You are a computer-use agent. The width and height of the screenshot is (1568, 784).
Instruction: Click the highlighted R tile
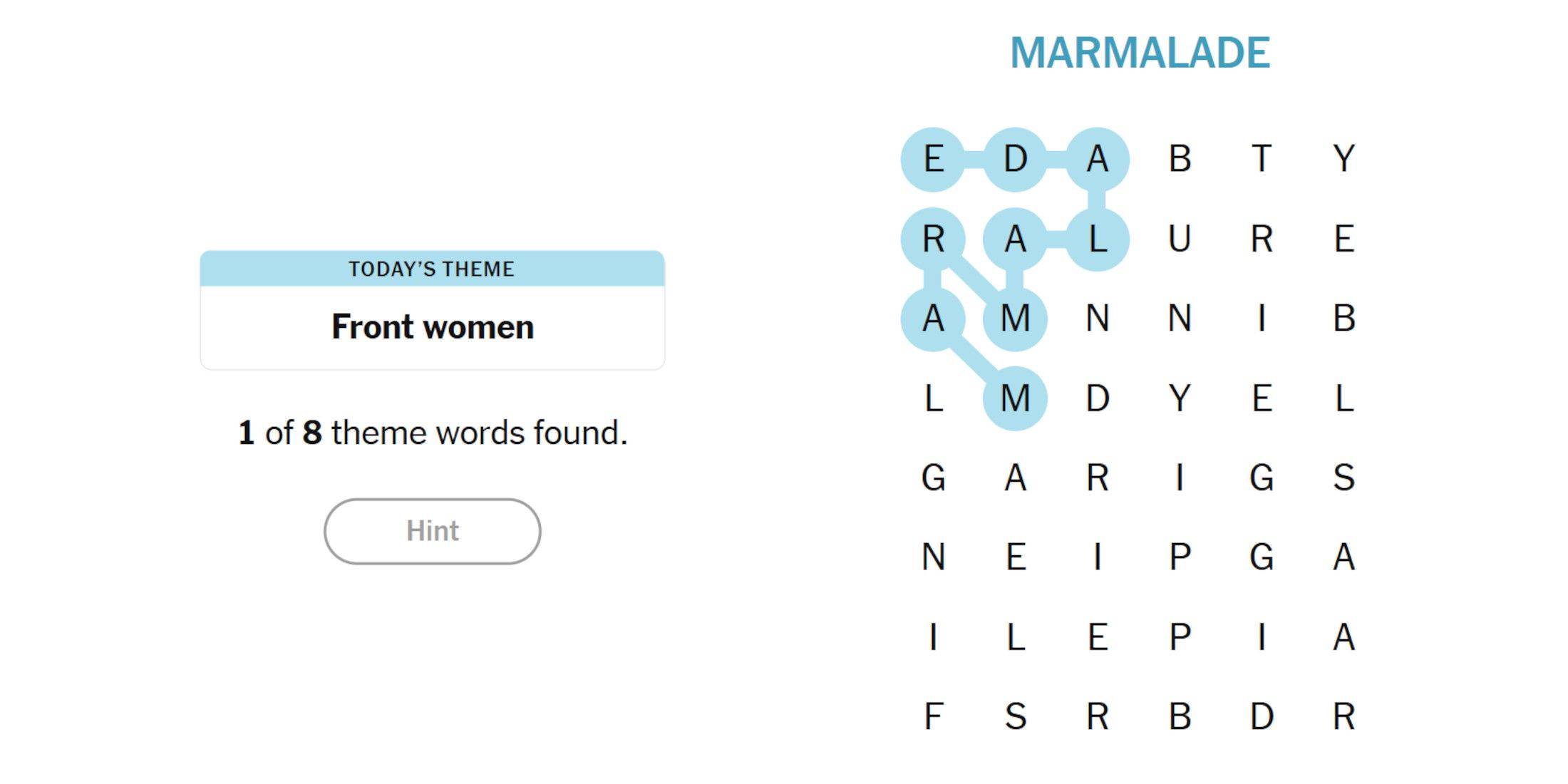(933, 239)
